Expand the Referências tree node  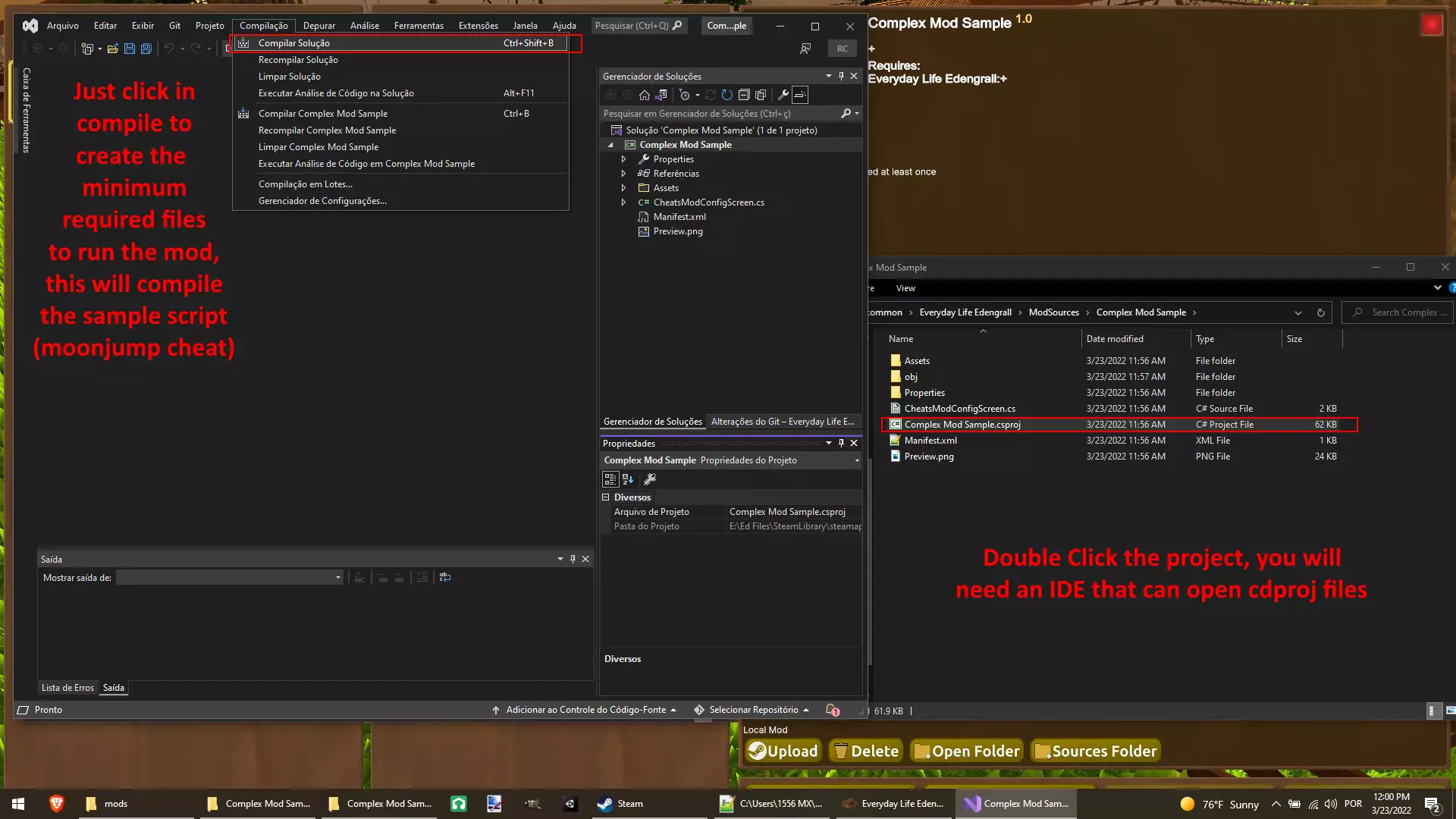(x=623, y=174)
